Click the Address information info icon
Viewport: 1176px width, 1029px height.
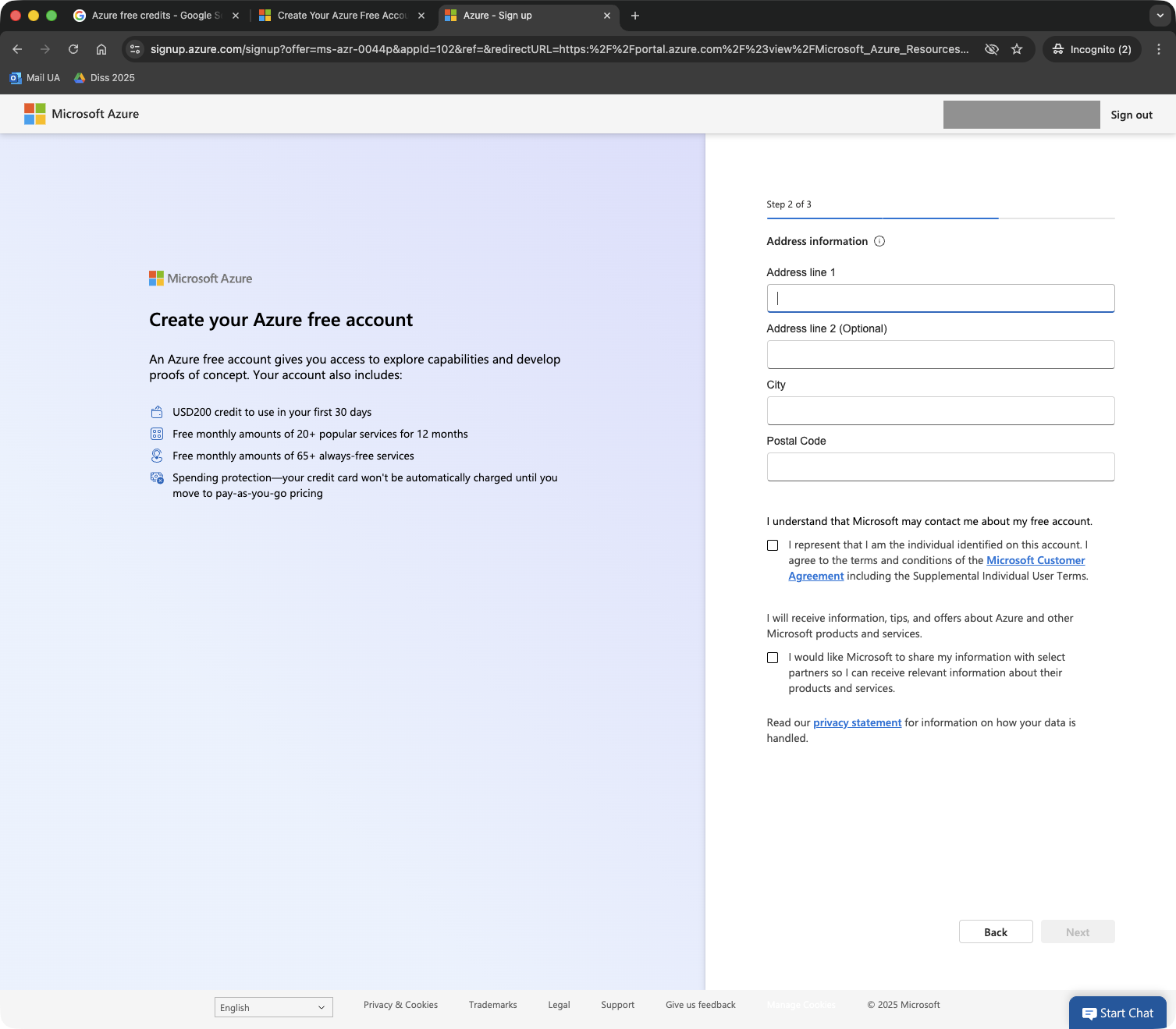pos(879,241)
